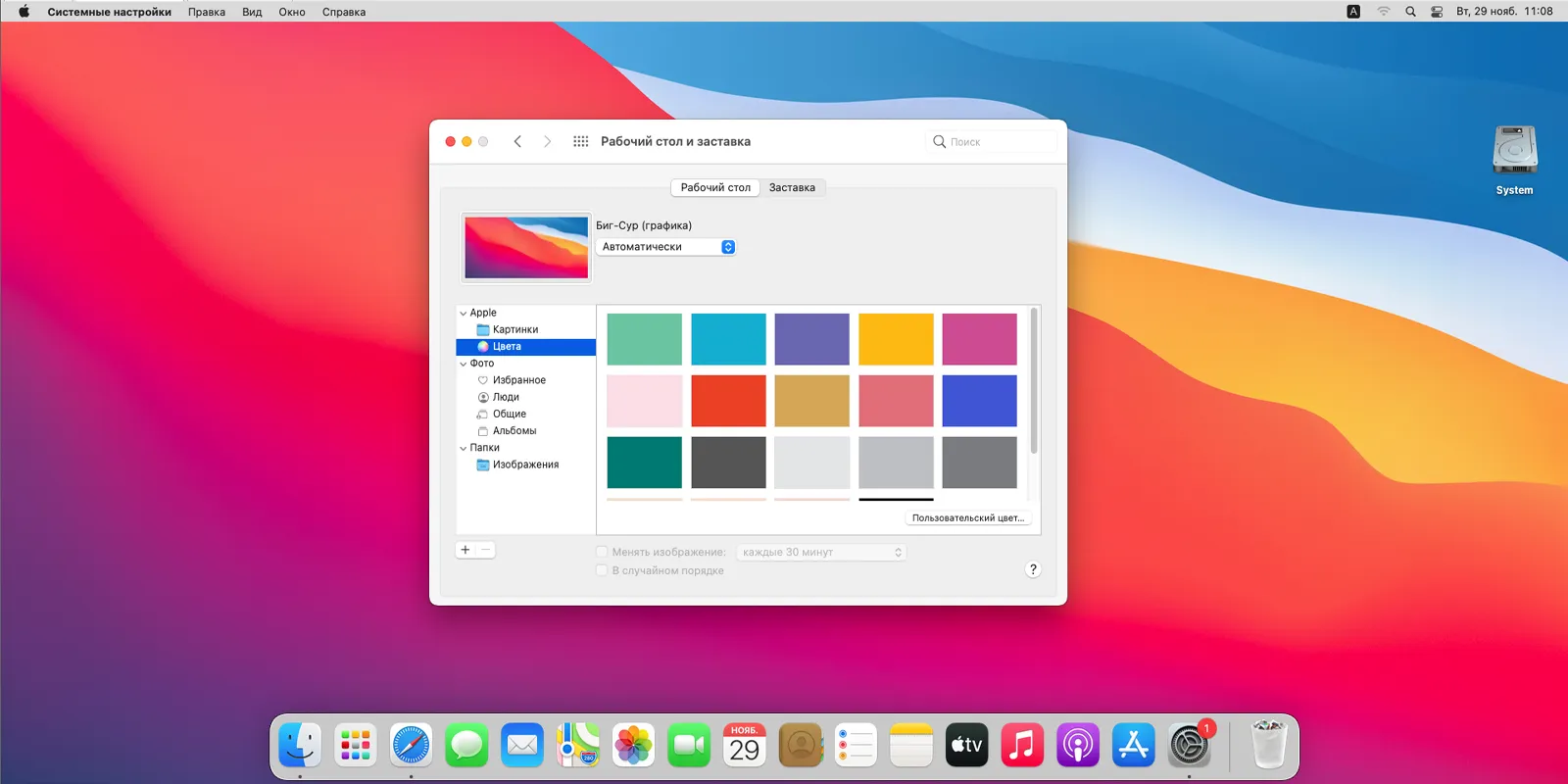Choose the light pink color swatch
The image size is (1568, 784).
pos(645,401)
